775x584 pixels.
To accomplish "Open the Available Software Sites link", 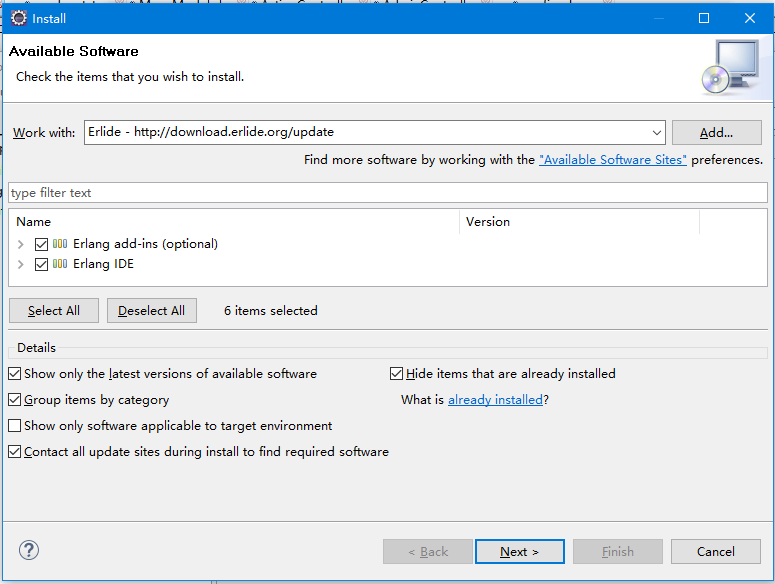I will click(613, 160).
